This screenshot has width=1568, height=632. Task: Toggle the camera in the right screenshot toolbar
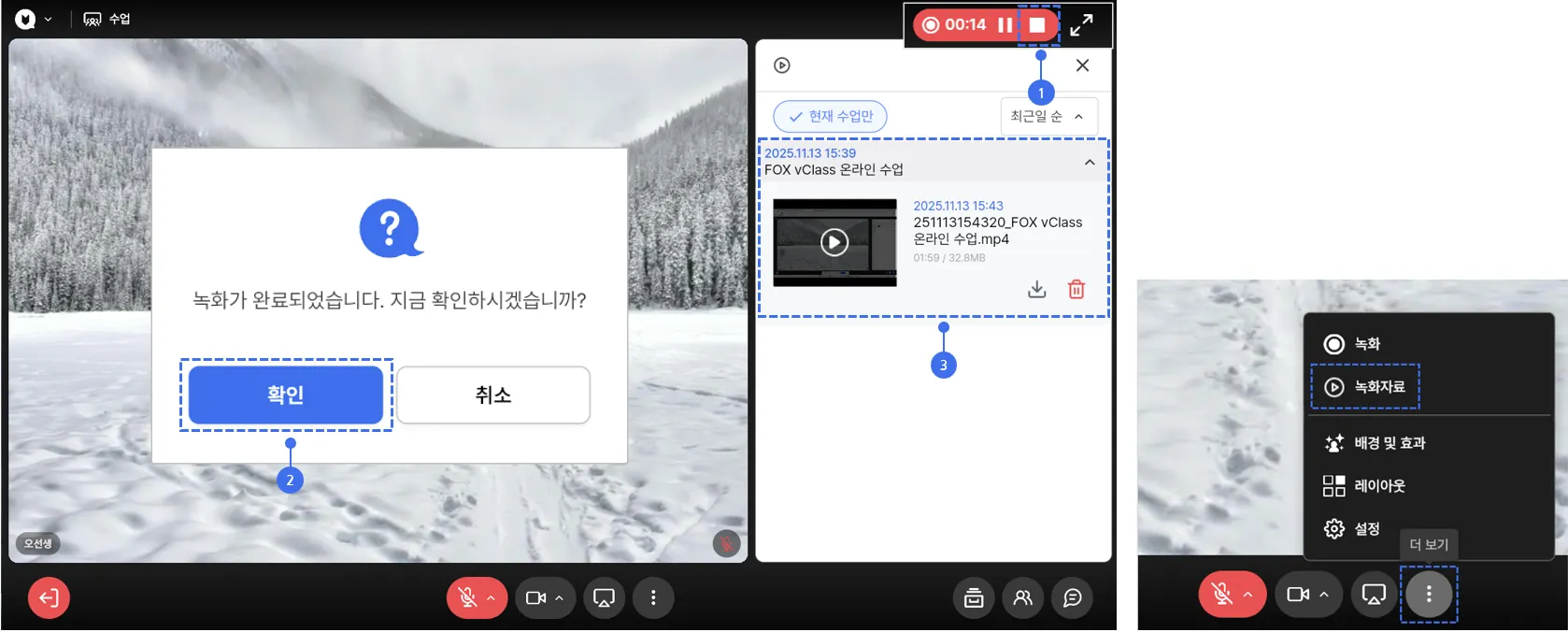[1298, 594]
